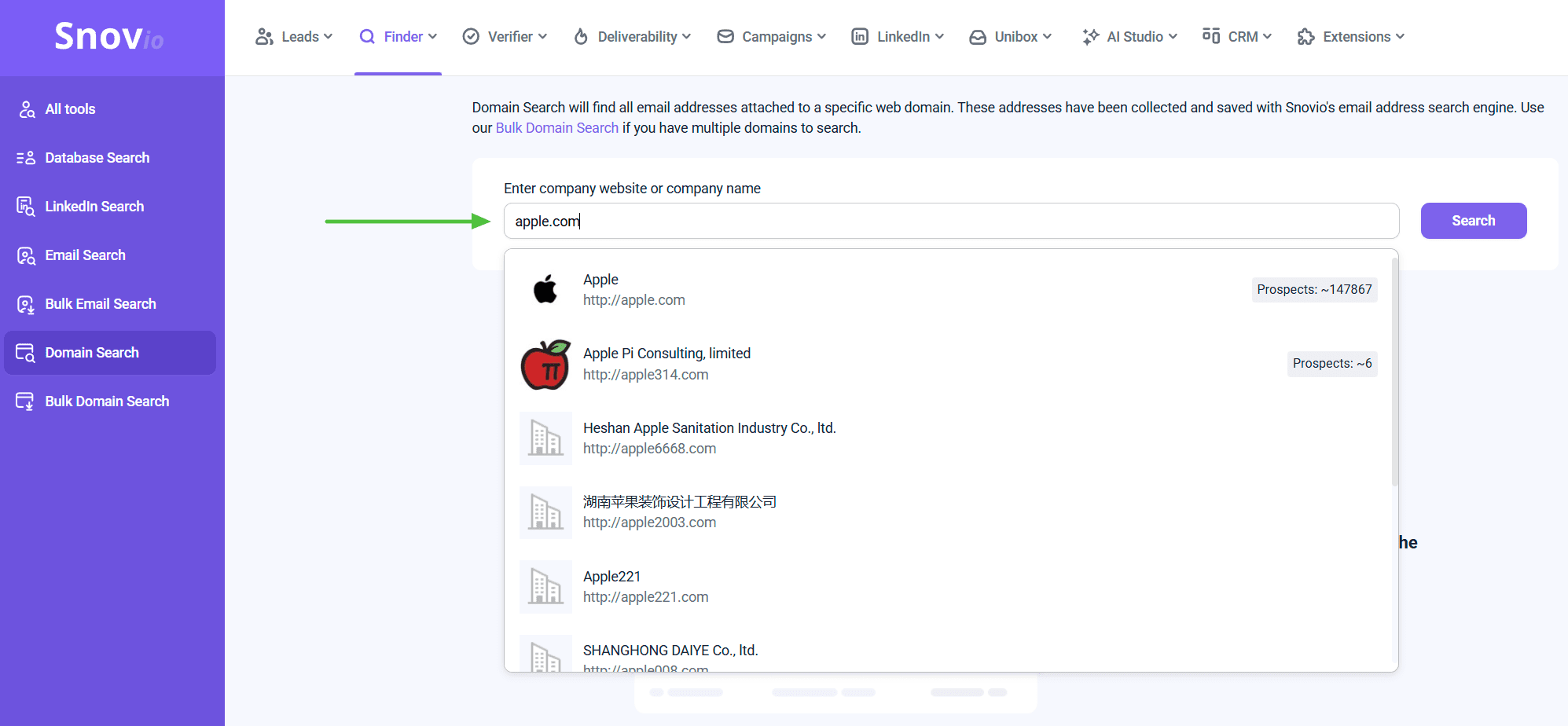The height and width of the screenshot is (726, 1568).
Task: Click the company website input field
Action: [x=951, y=221]
